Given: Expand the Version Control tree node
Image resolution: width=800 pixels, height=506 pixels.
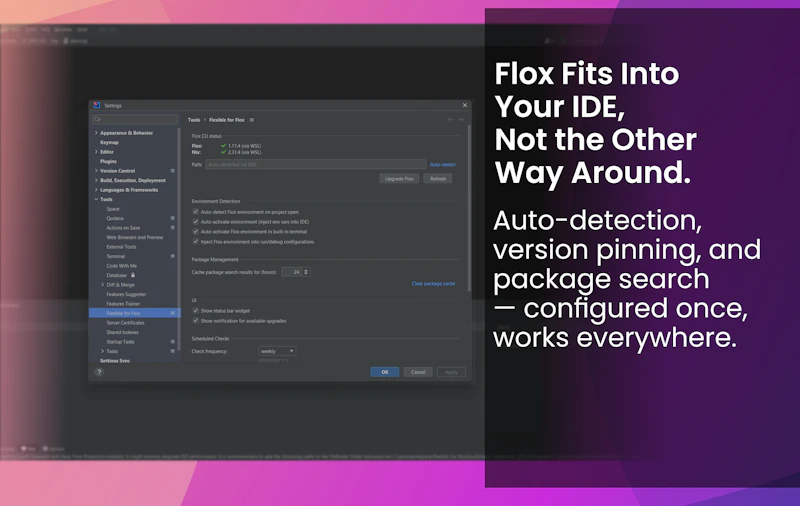Looking at the screenshot, I should pyautogui.click(x=96, y=171).
